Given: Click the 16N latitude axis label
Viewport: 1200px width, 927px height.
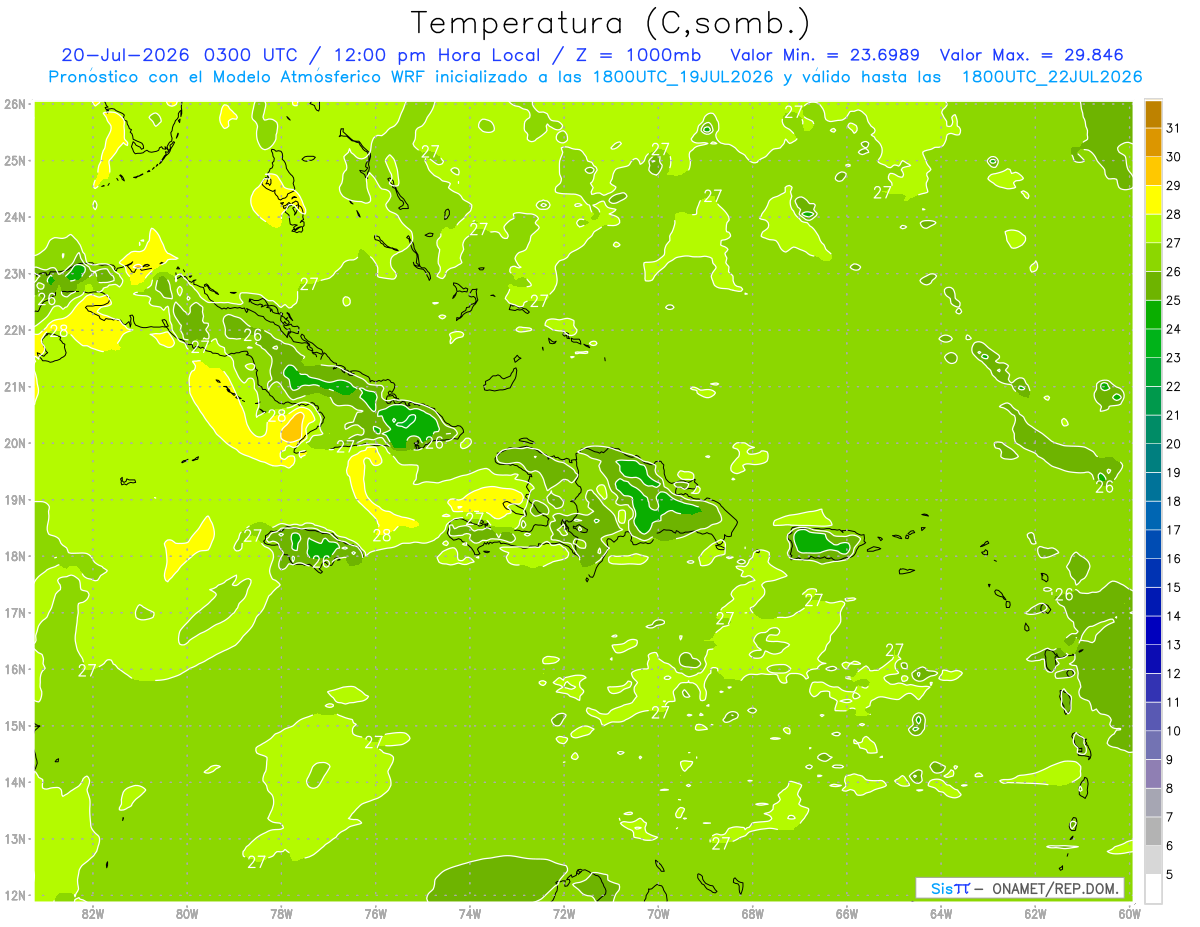Looking at the screenshot, I should (x=14, y=669).
